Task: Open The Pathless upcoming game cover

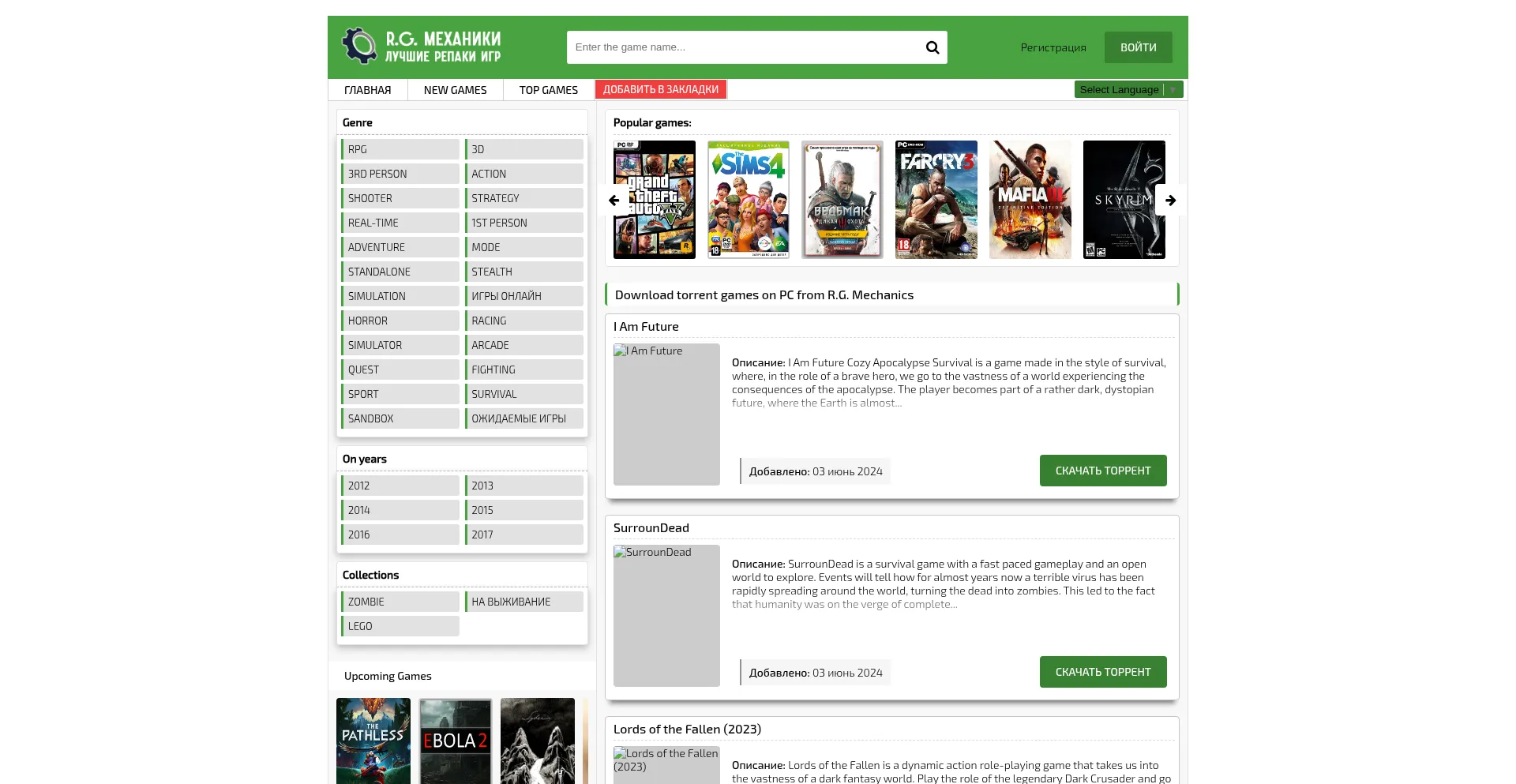Action: point(373,741)
